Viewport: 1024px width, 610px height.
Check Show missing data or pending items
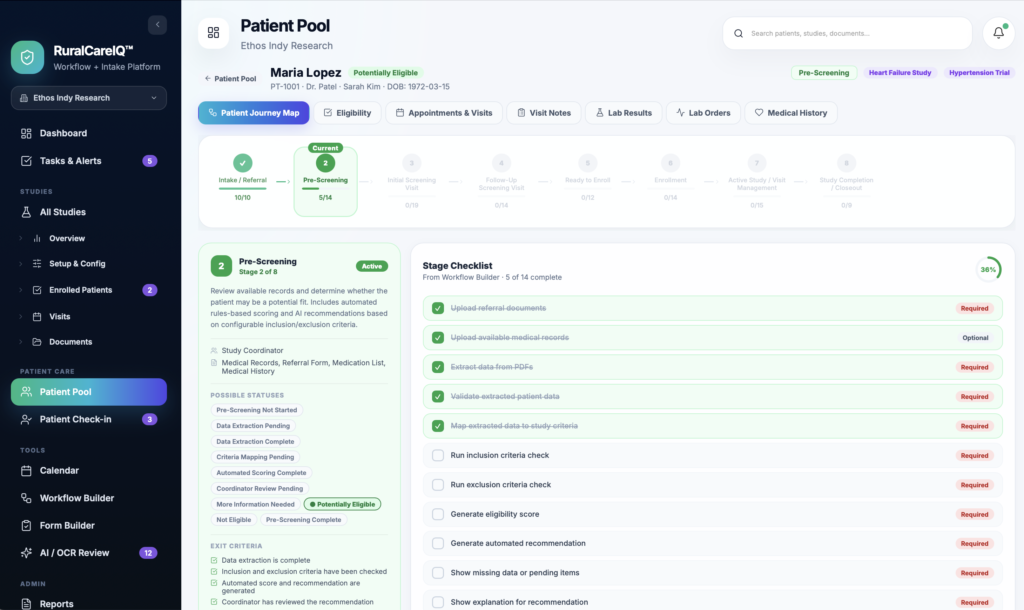coord(438,573)
